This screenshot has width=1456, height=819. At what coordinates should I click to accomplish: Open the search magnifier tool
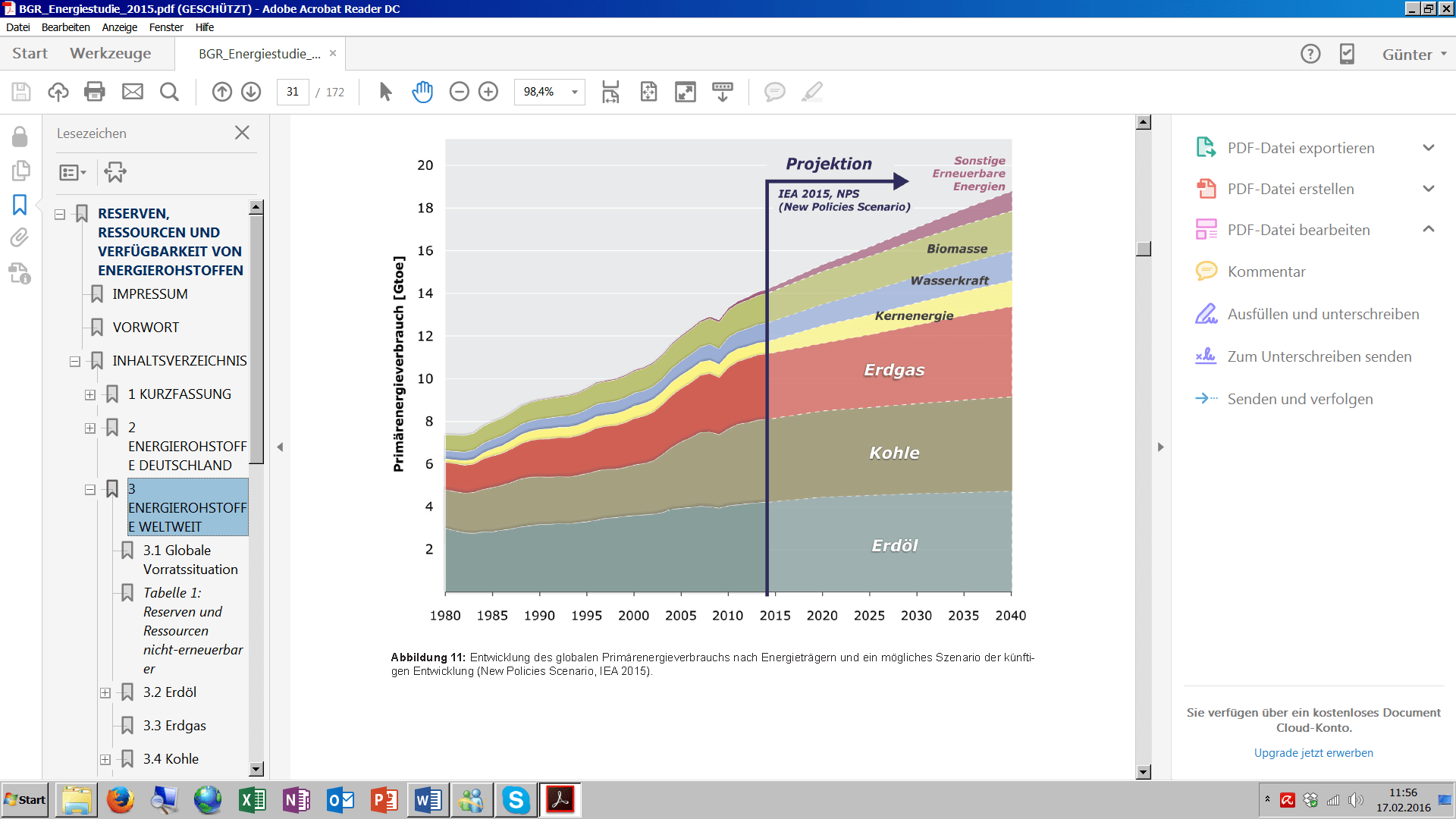tap(169, 92)
